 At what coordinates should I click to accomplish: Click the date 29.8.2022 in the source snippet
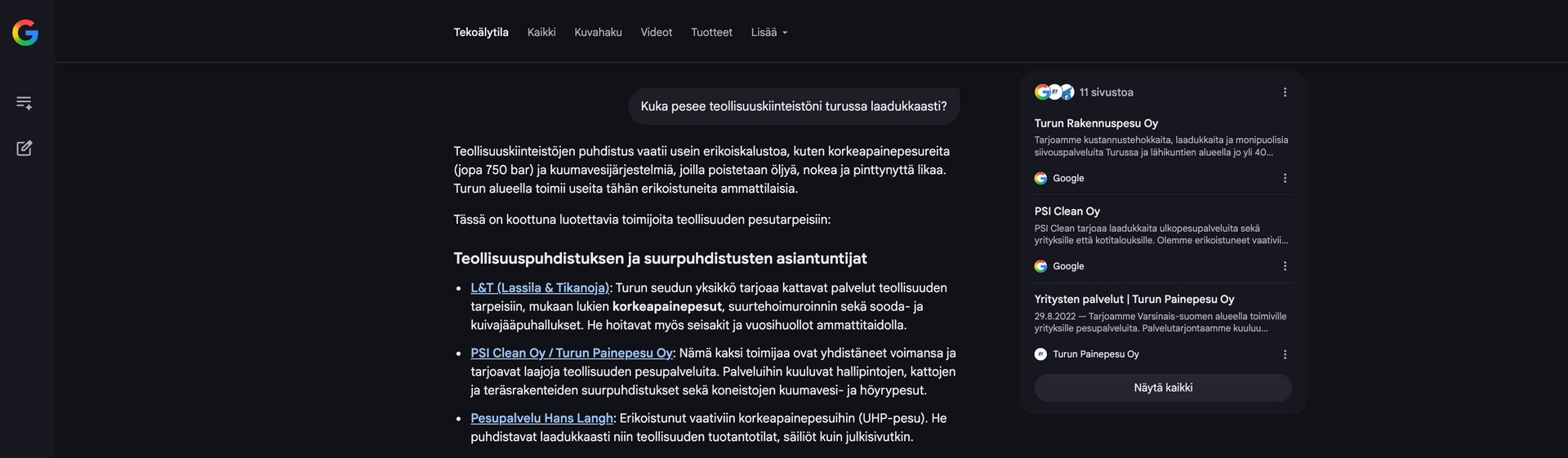pyautogui.click(x=1055, y=317)
